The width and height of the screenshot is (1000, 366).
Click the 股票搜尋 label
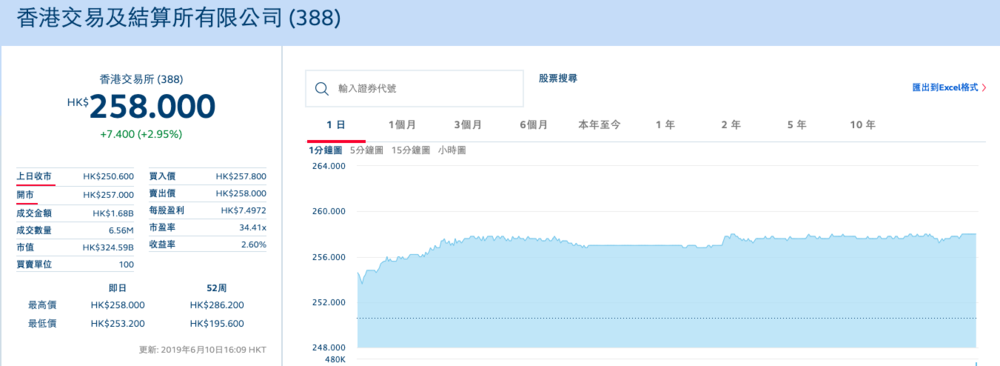pos(558,78)
